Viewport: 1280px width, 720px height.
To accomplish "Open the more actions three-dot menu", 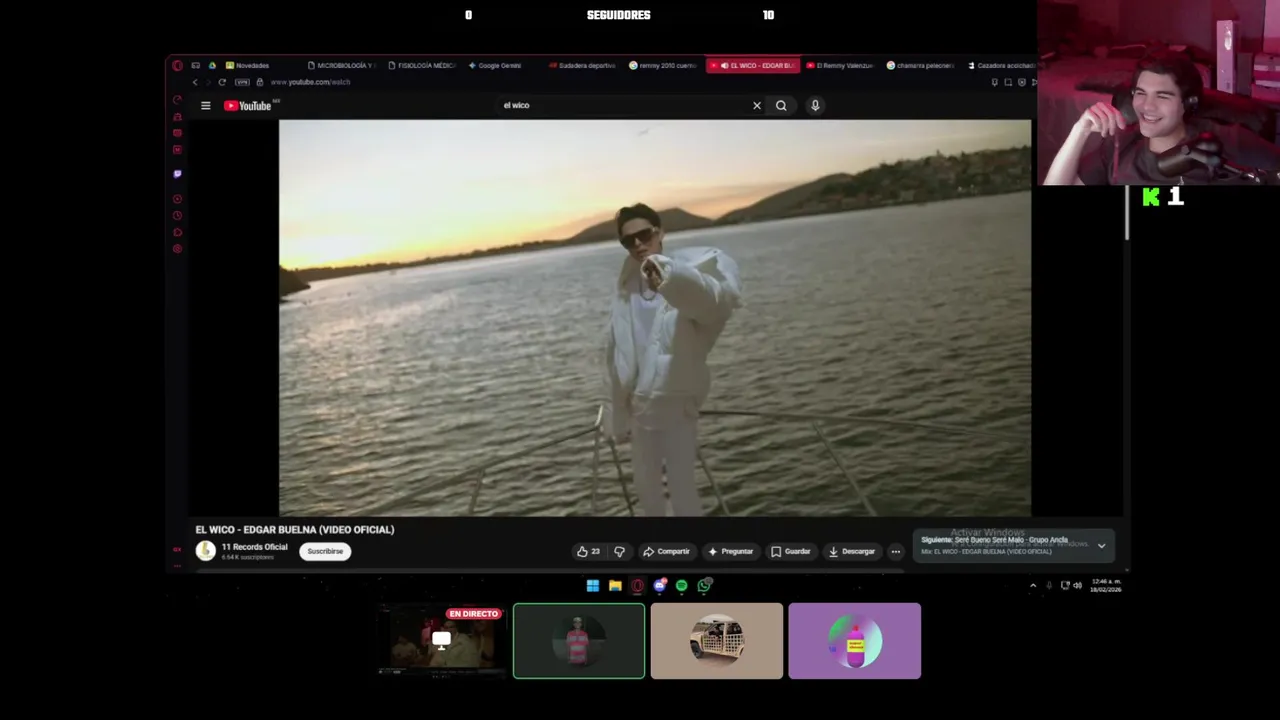I will coord(895,551).
